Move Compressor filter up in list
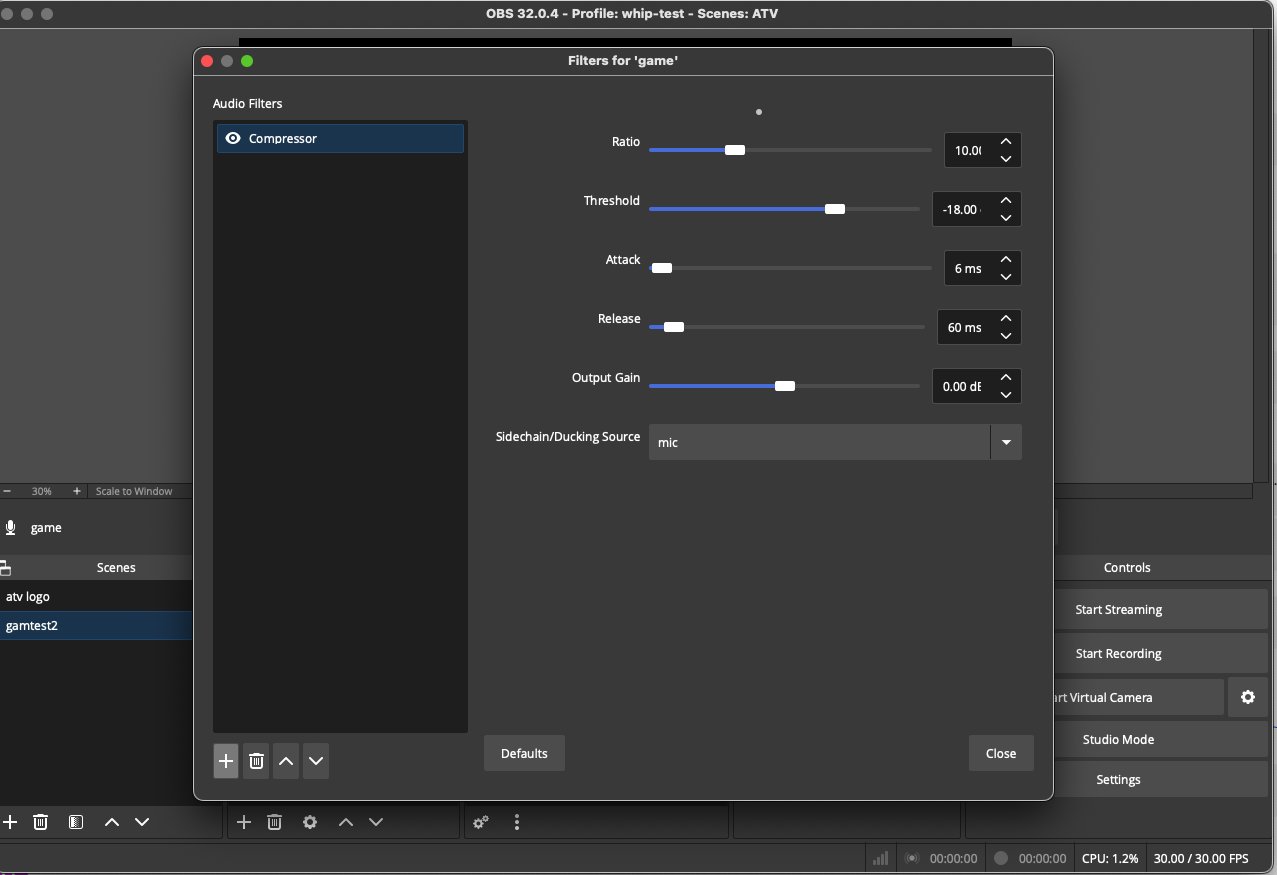 coord(286,761)
